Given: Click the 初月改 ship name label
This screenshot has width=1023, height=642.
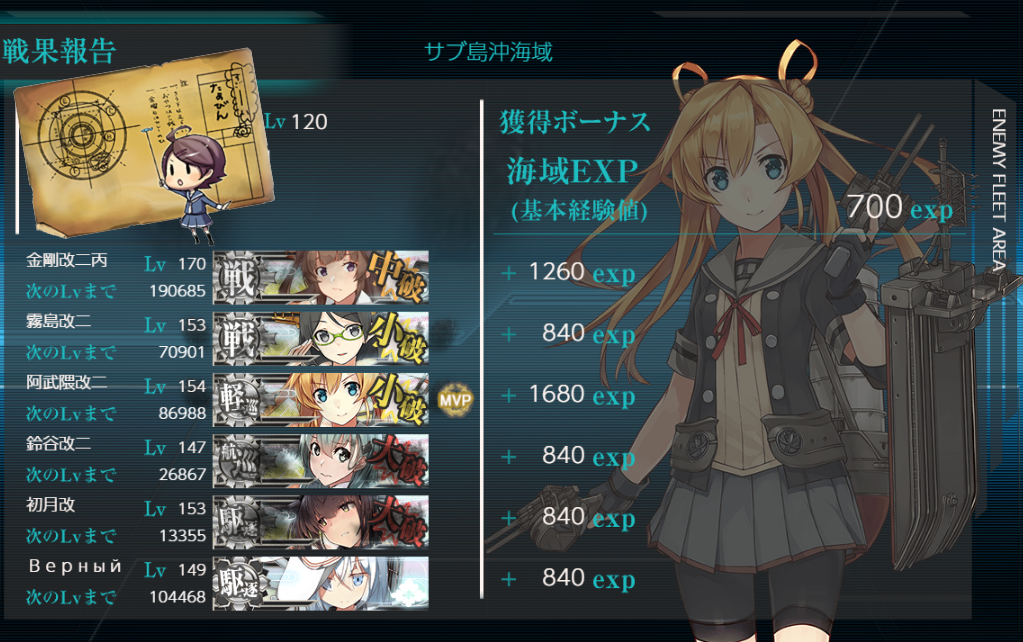Looking at the screenshot, I should pyautogui.click(x=50, y=504).
